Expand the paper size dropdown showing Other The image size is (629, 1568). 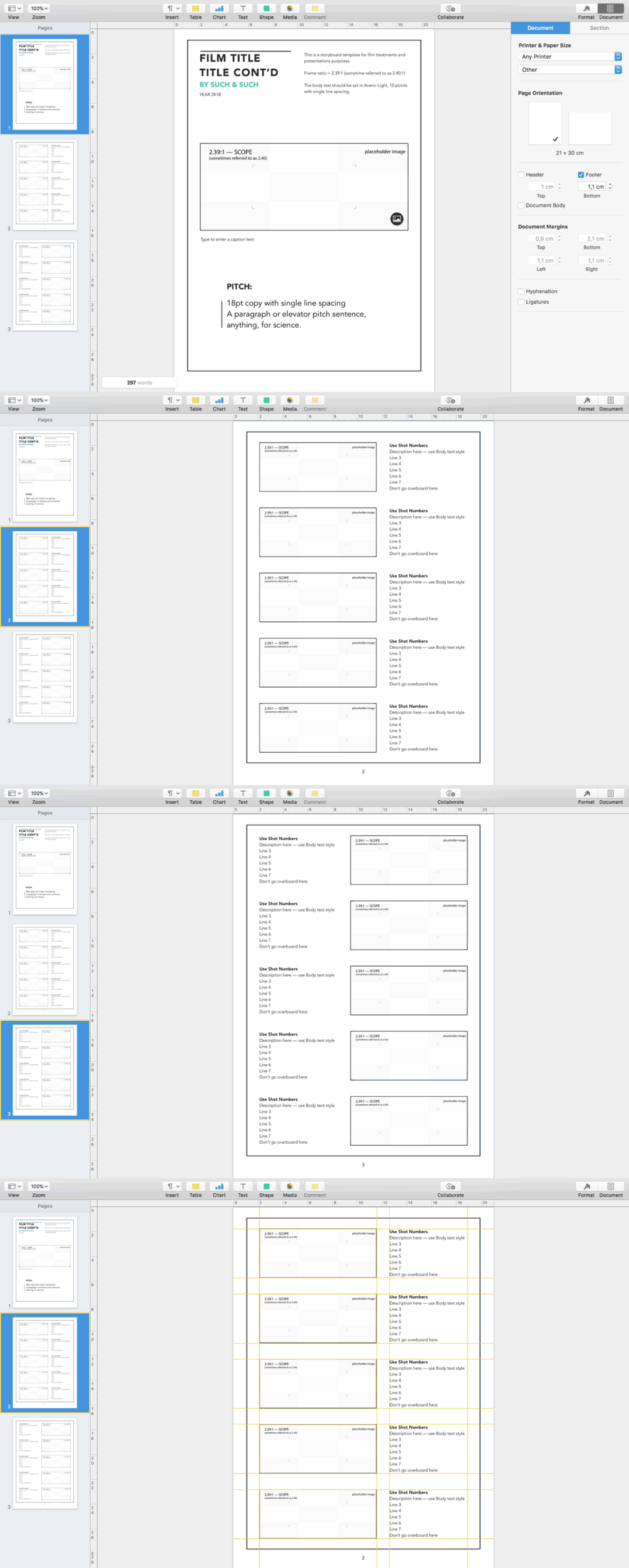click(570, 69)
